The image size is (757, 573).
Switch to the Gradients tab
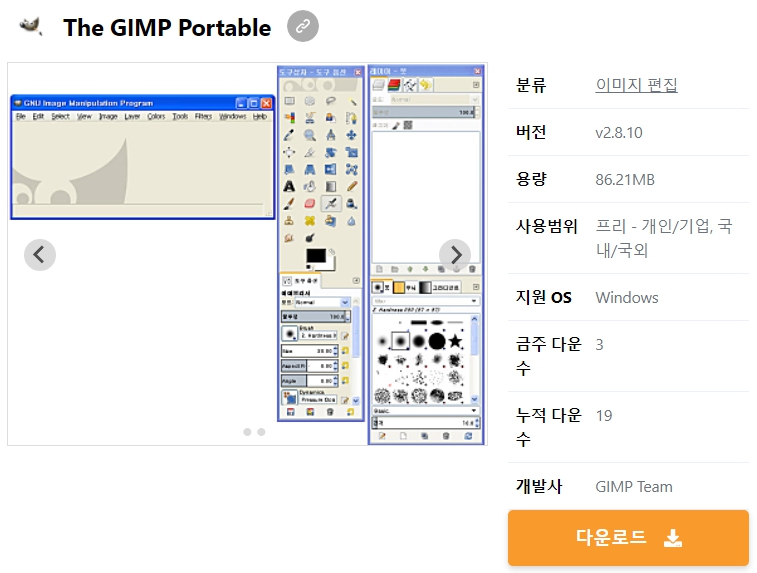click(440, 287)
